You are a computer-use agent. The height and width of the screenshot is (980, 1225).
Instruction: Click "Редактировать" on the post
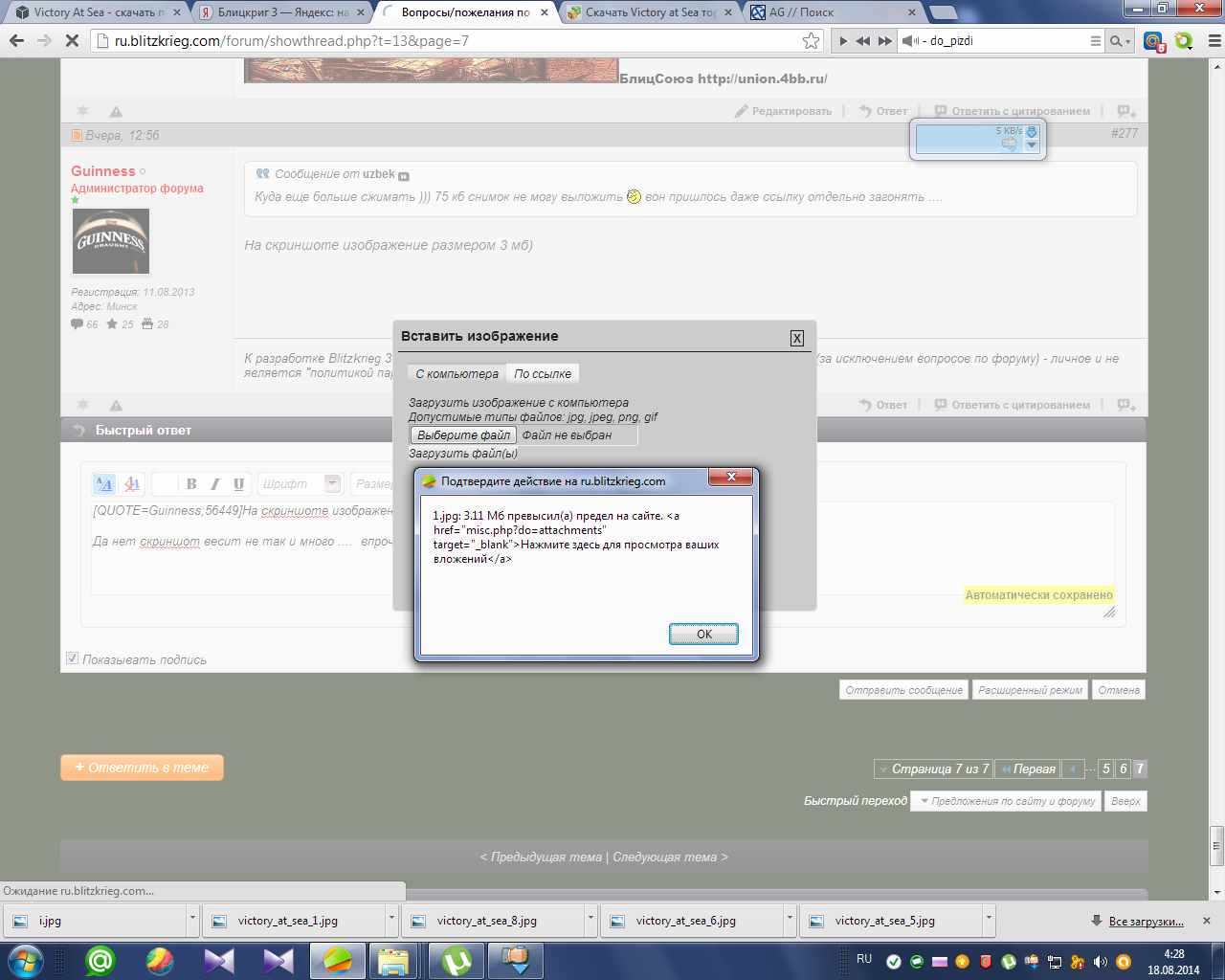tap(783, 111)
